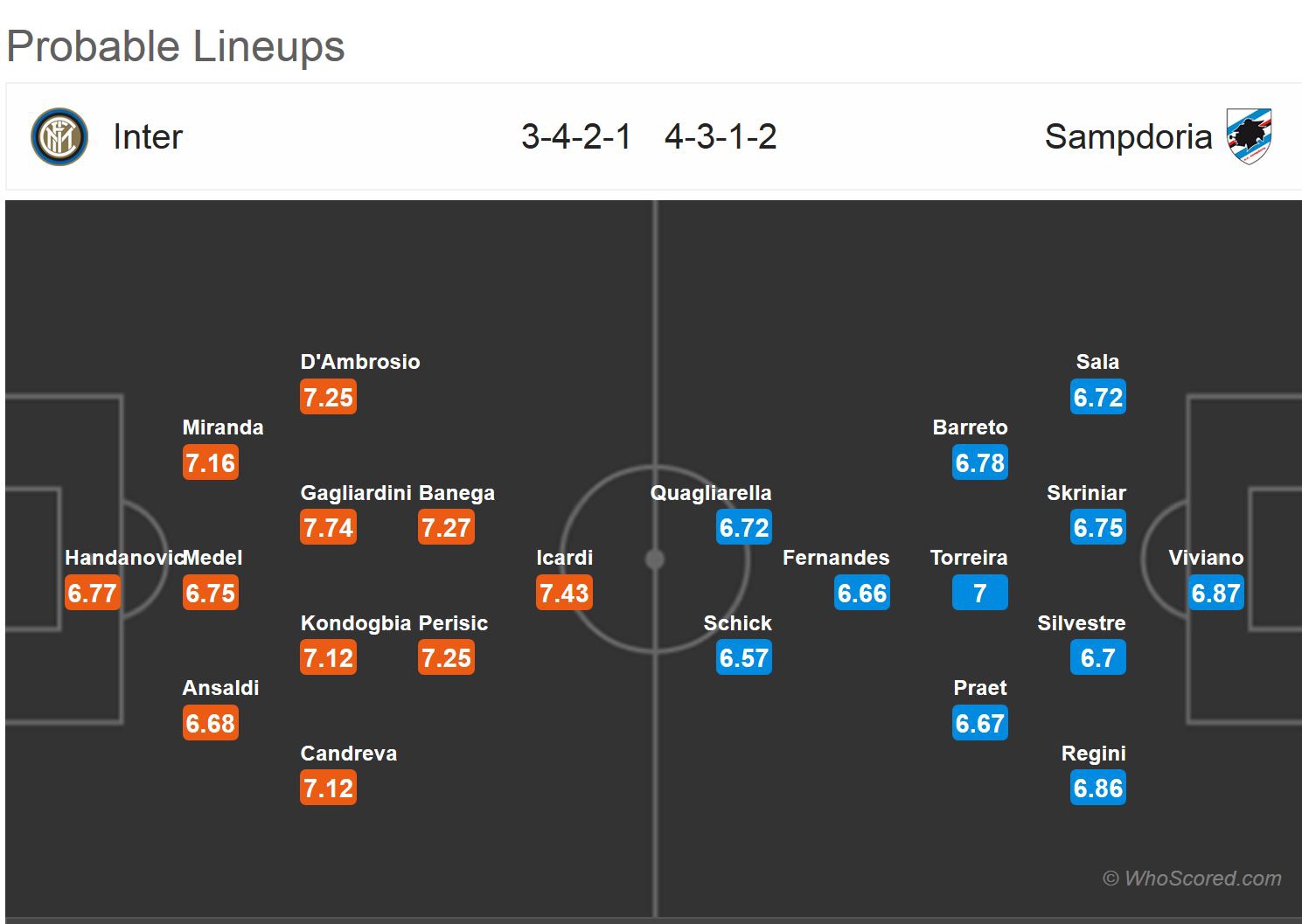Screen dimensions: 1302x924
Task: Click Torreira's rating badge showing 7
Action: tap(979, 593)
